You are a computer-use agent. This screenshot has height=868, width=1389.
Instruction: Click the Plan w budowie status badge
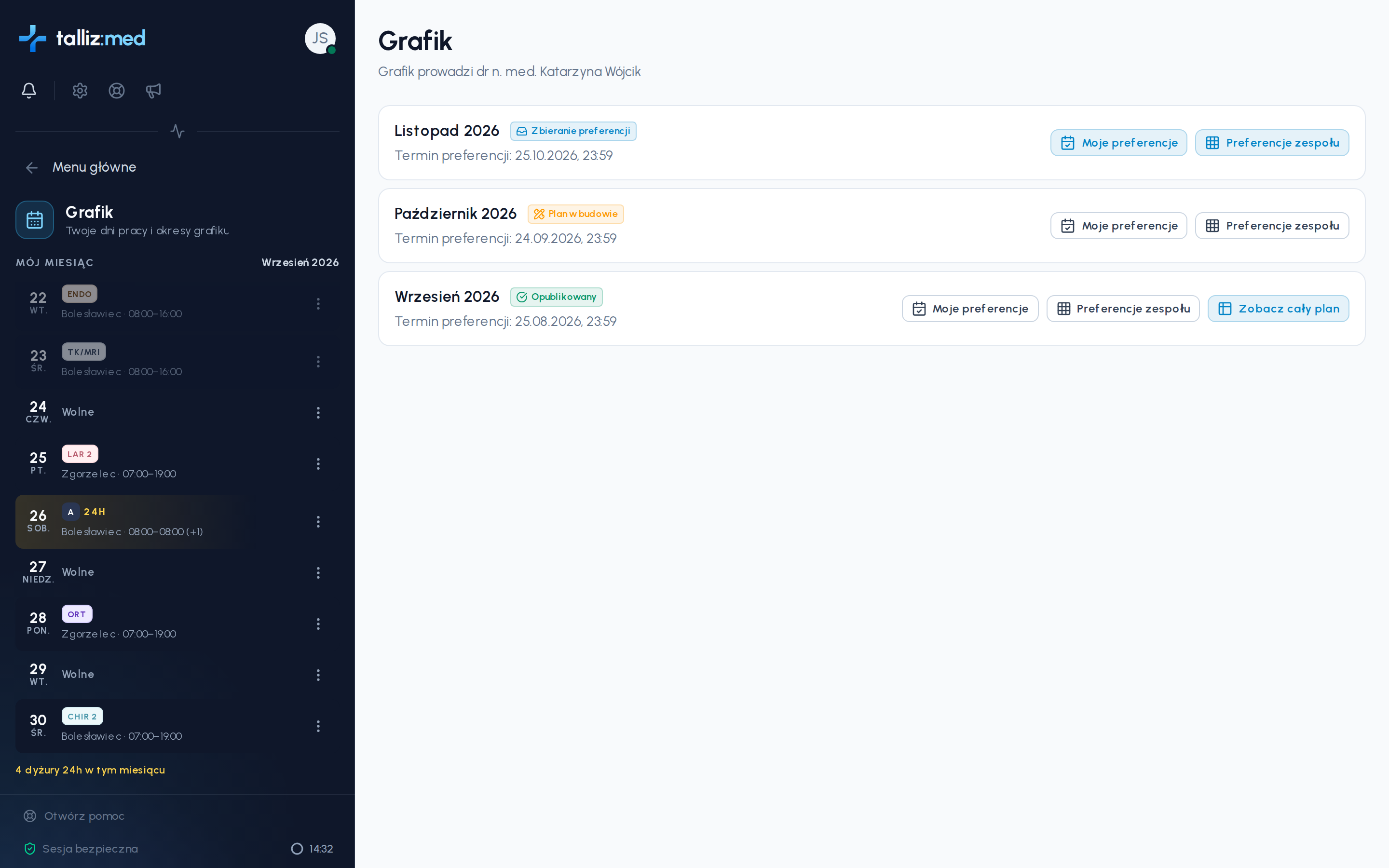pyautogui.click(x=575, y=214)
